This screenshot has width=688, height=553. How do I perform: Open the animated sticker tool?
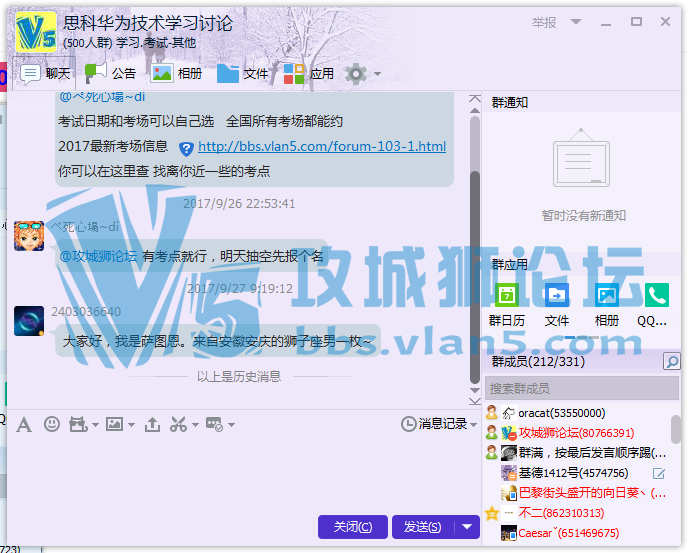(79, 424)
